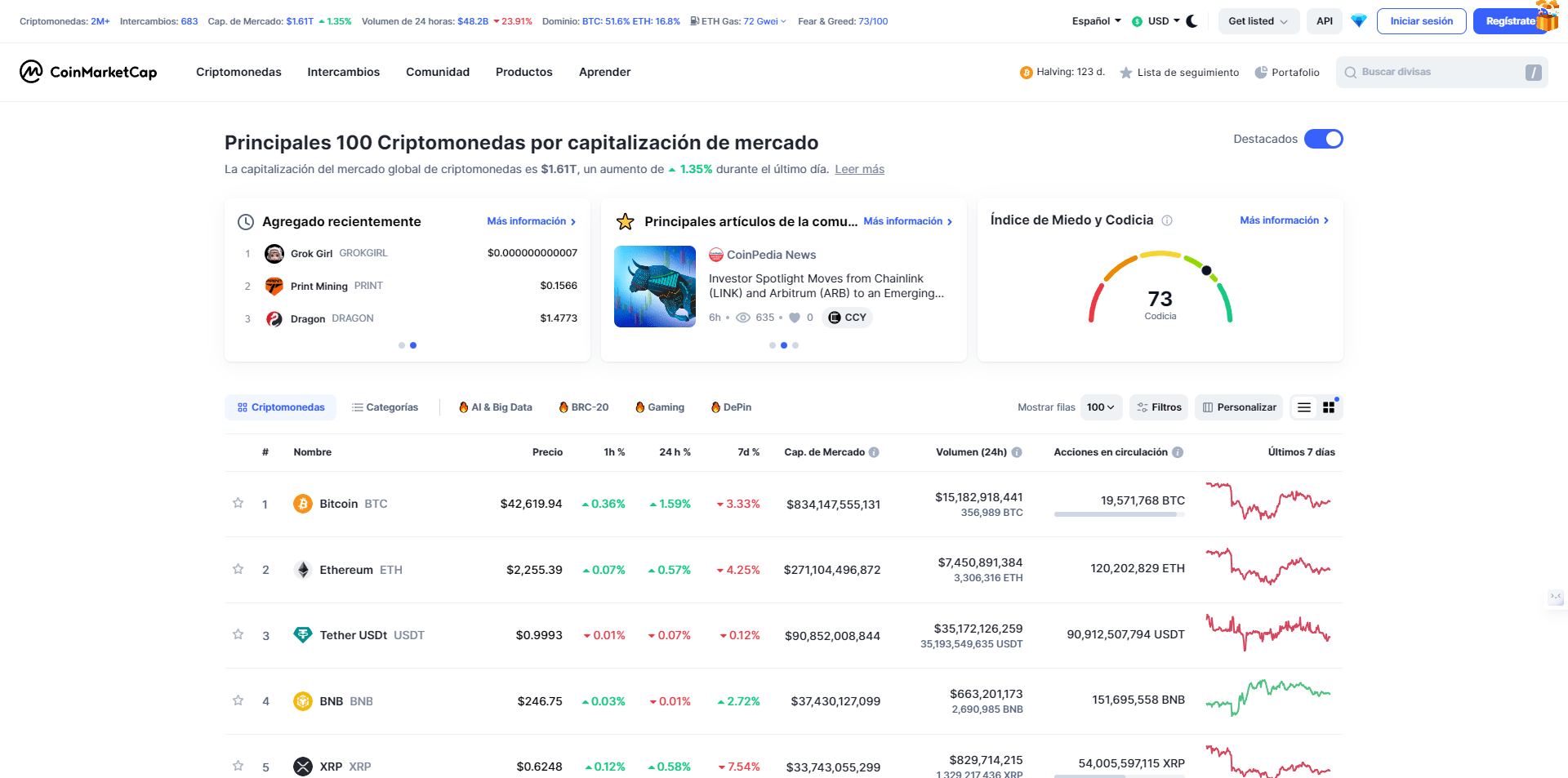Open the CoinPedia News article thumbnail
The image size is (1568, 778).
click(654, 286)
